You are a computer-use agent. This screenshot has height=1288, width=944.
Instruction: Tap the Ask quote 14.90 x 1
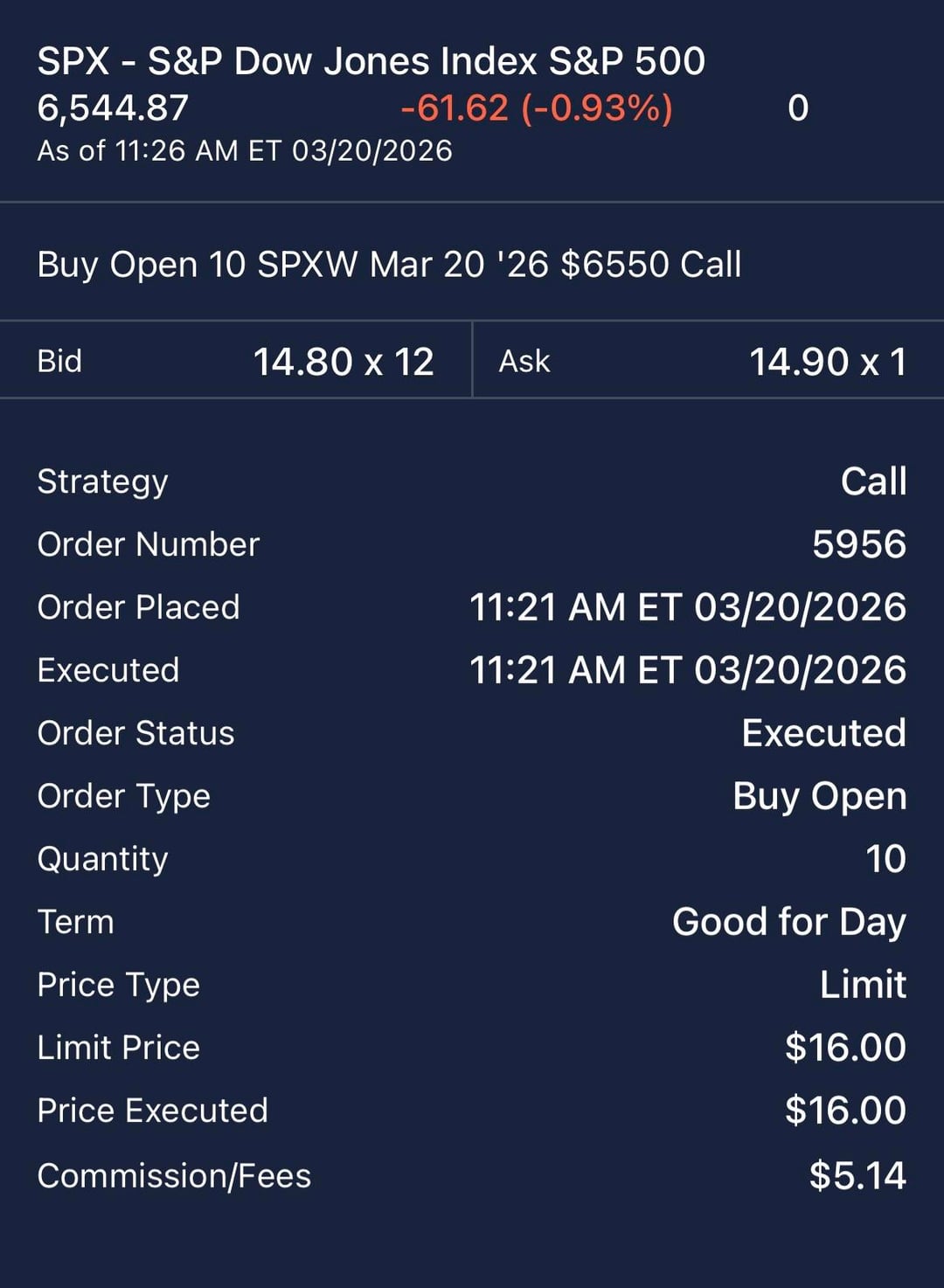[x=827, y=362]
